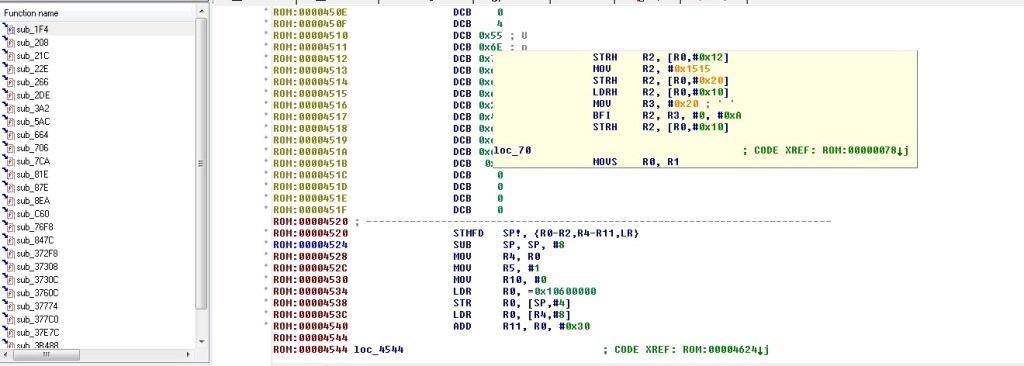The width and height of the screenshot is (1024, 366).
Task: Click the address ROM:0000450E
Action: tap(311, 12)
